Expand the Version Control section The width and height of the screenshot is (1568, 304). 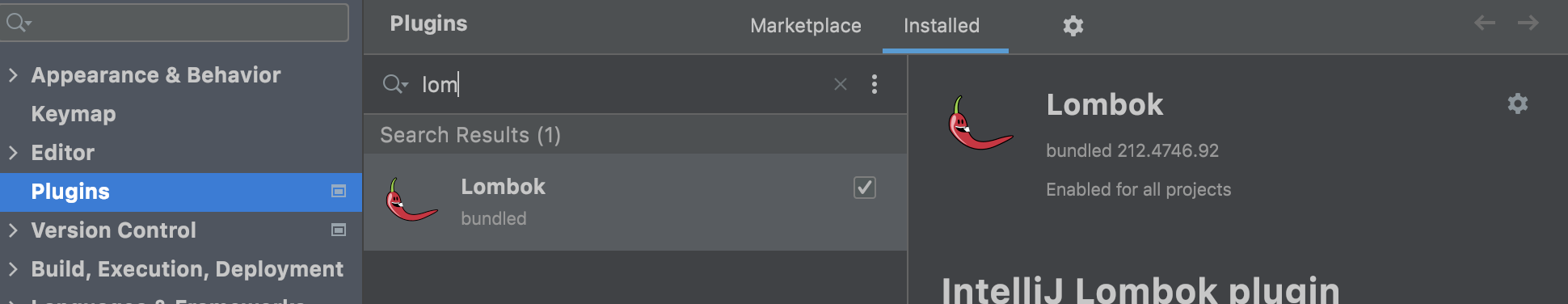coord(13,230)
